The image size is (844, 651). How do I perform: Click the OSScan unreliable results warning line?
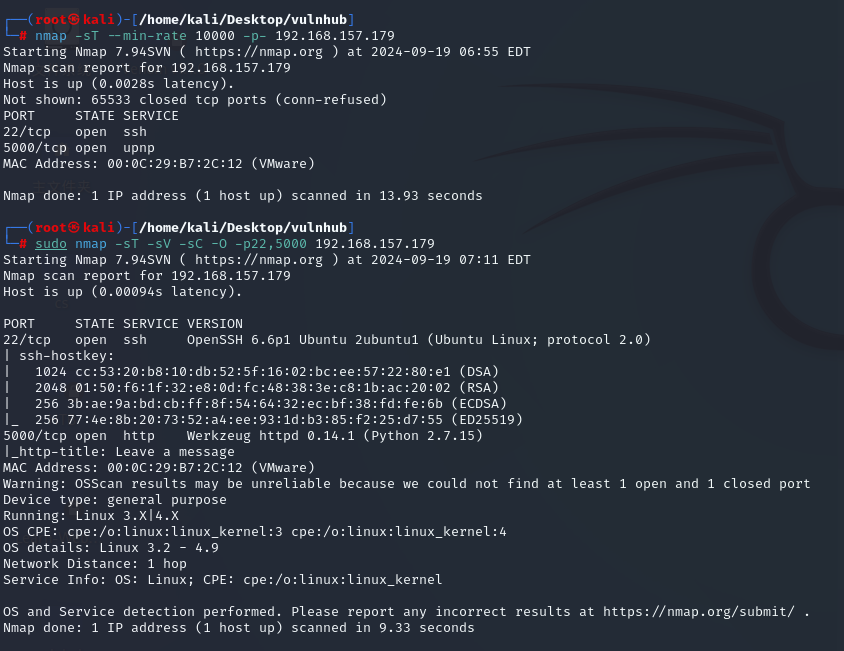tap(407, 484)
